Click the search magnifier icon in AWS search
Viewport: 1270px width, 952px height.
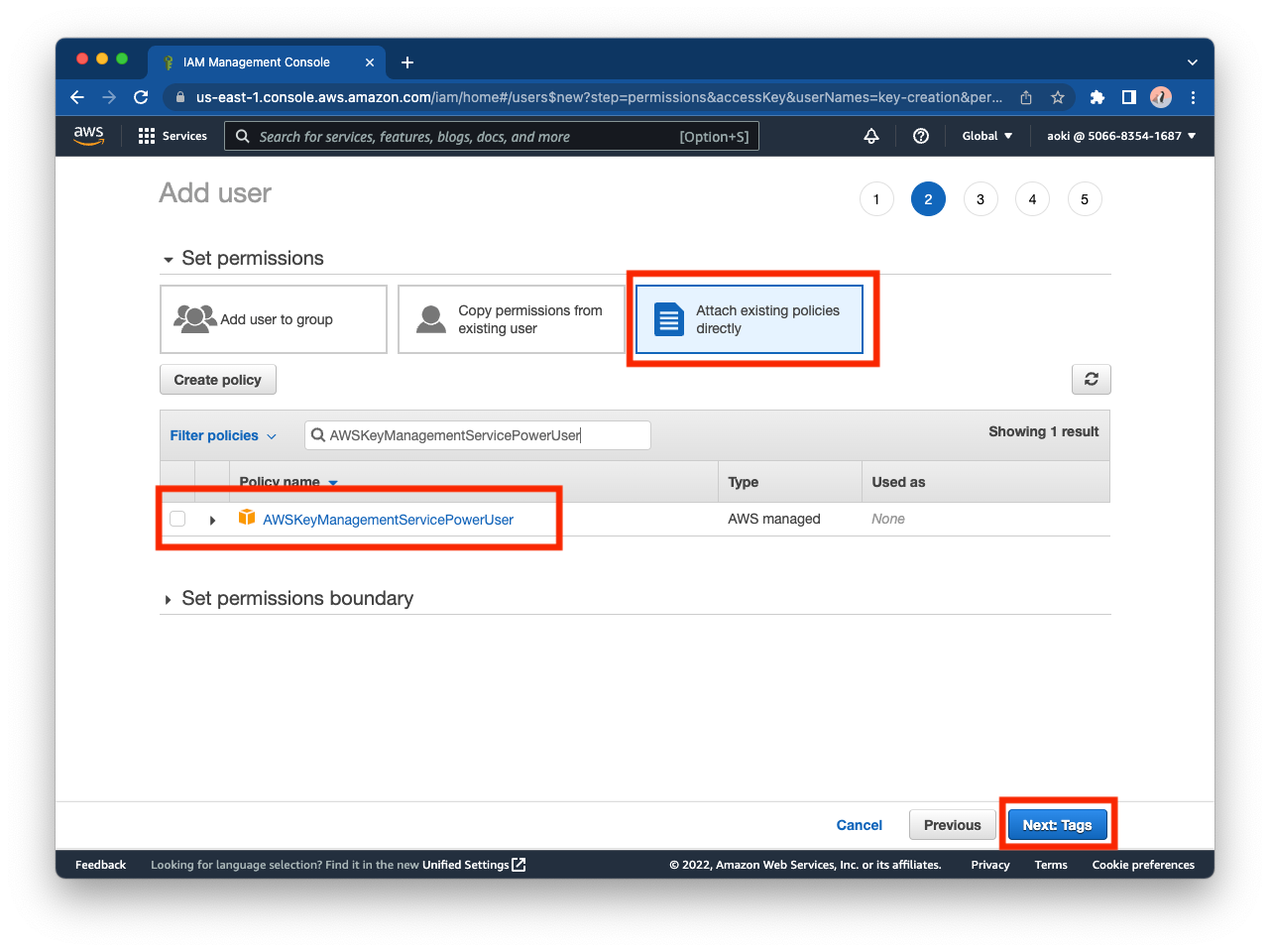pyautogui.click(x=243, y=137)
